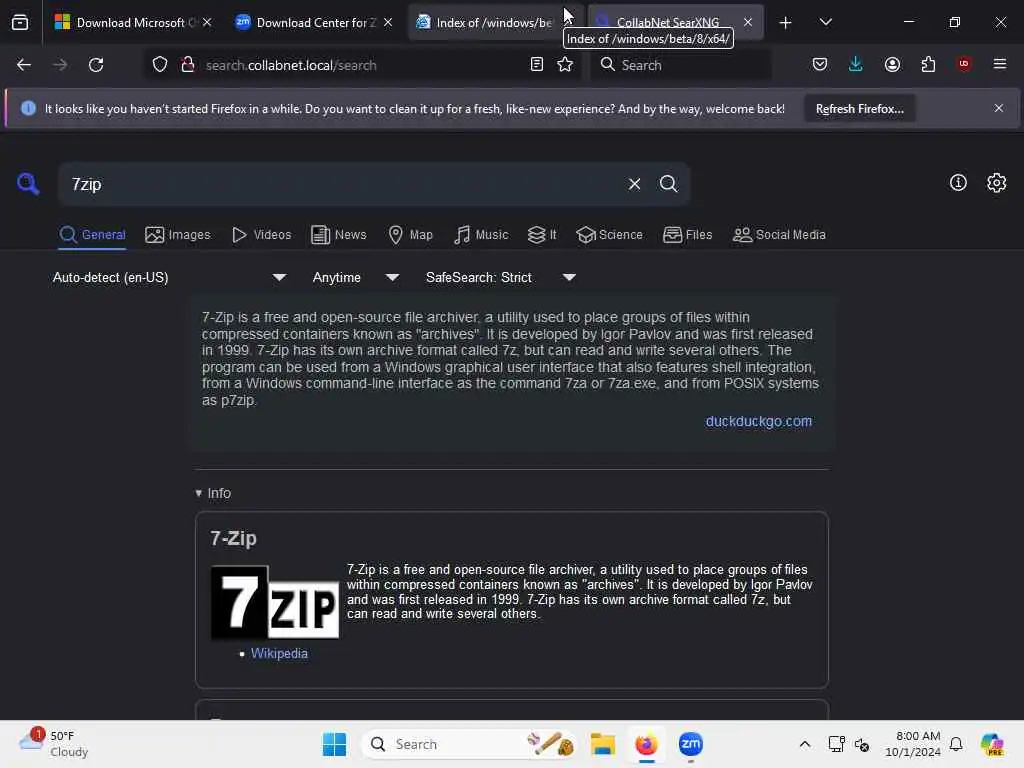The width and height of the screenshot is (1024, 768).
Task: Open the Anytime time range dropdown
Action: point(356,278)
